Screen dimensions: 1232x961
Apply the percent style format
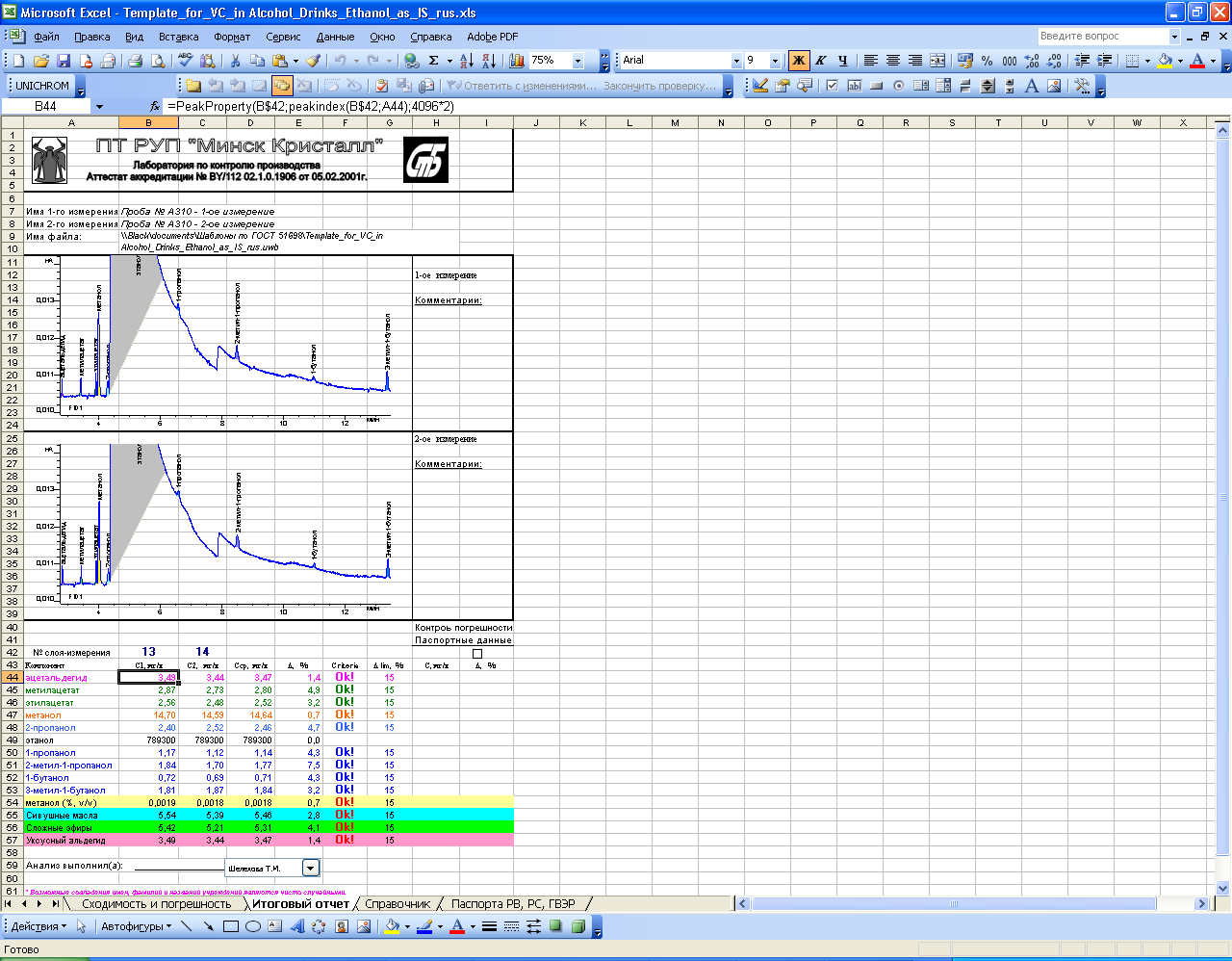988,61
